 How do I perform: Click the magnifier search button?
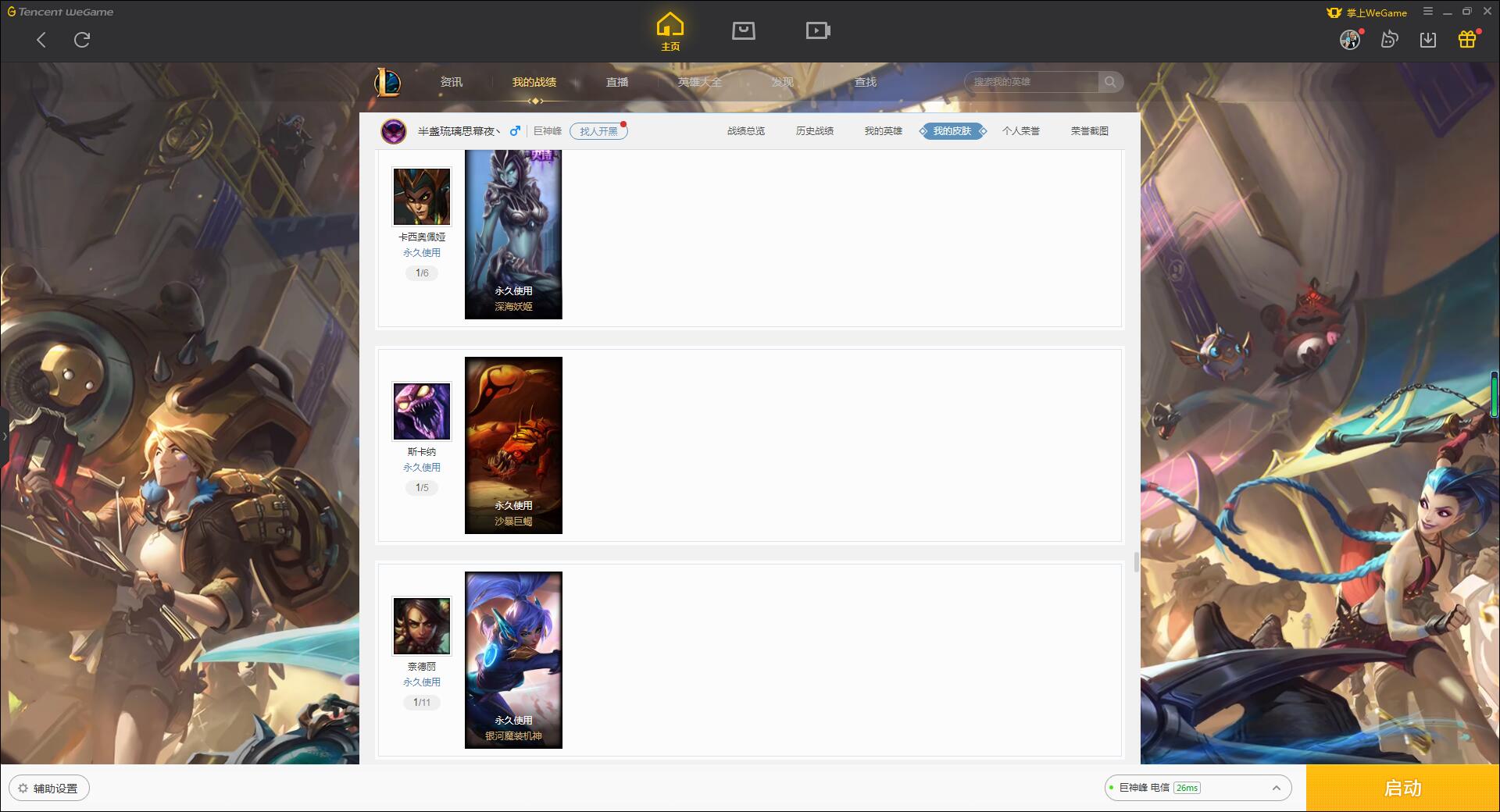1110,82
